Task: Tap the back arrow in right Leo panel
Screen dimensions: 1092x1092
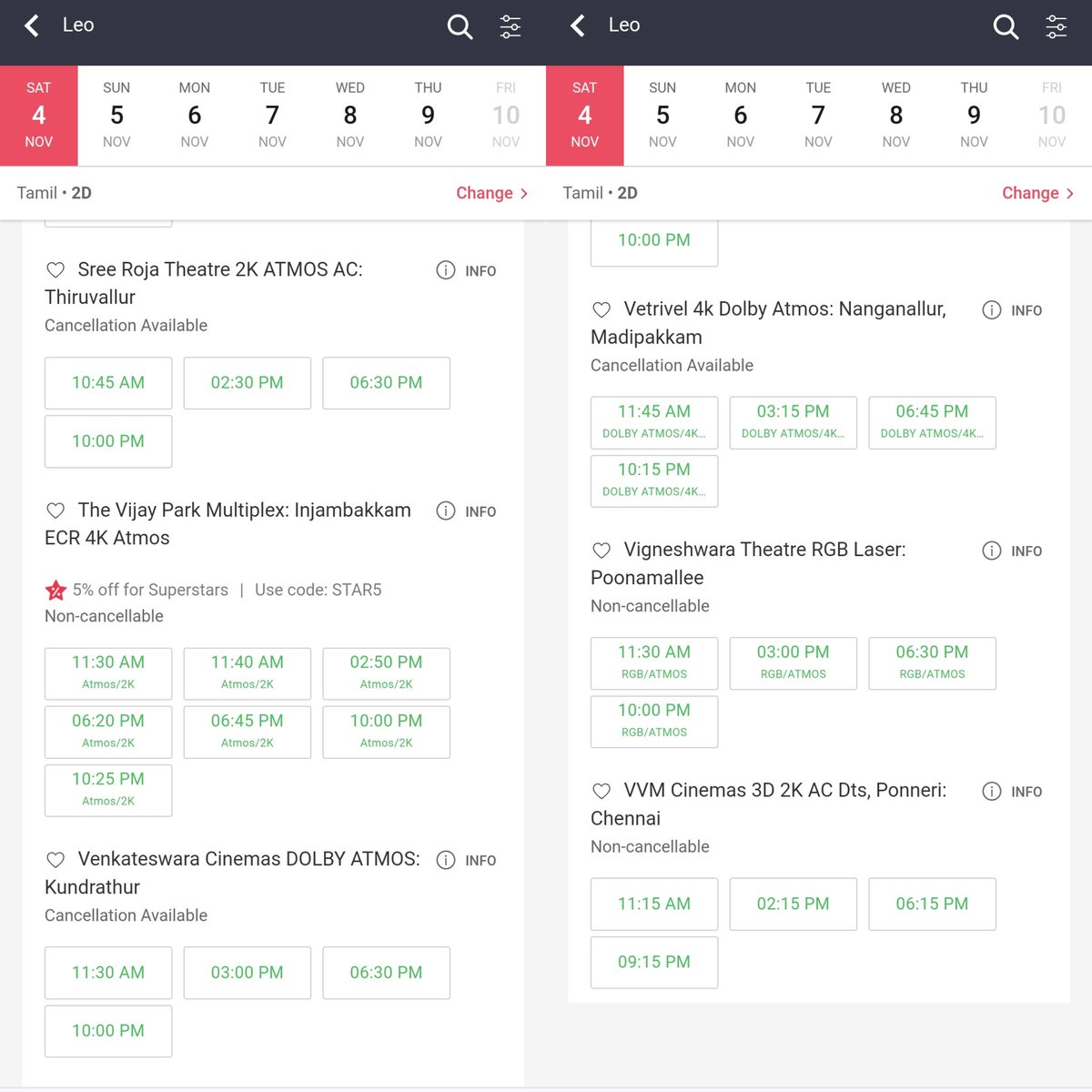Action: pyautogui.click(x=578, y=25)
